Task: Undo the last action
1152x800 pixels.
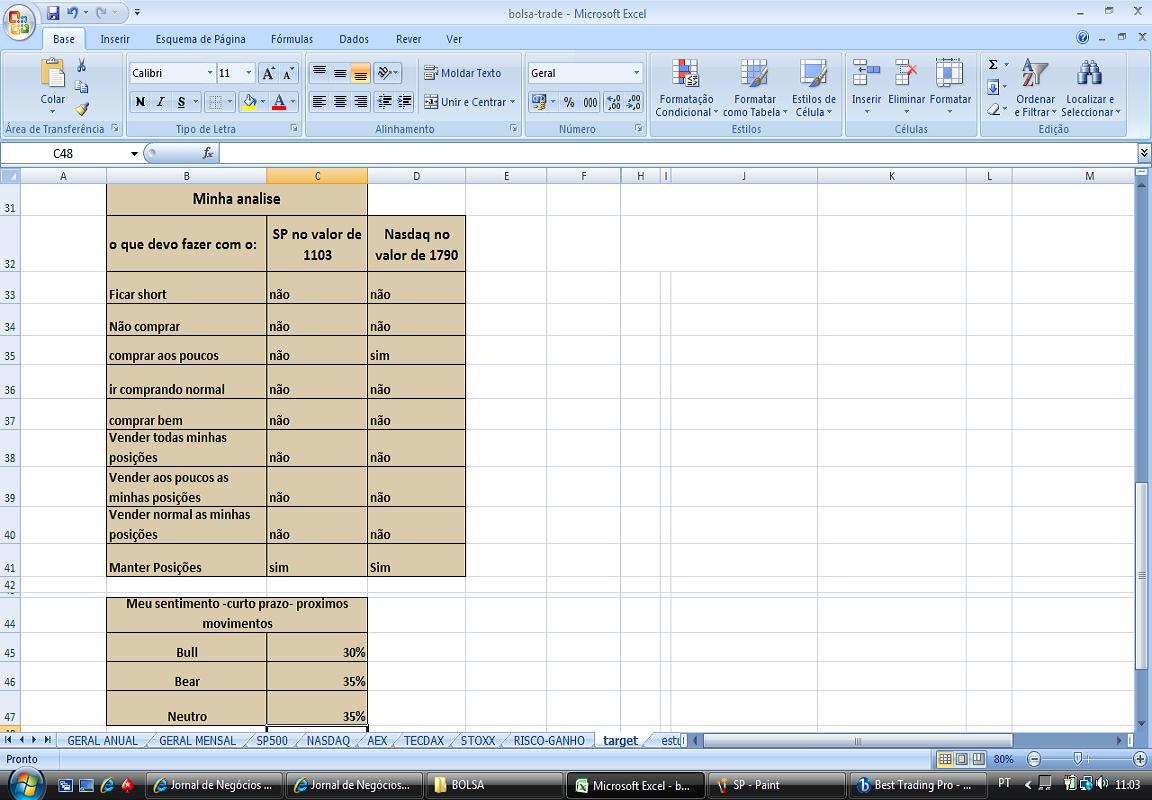Action: pos(72,13)
